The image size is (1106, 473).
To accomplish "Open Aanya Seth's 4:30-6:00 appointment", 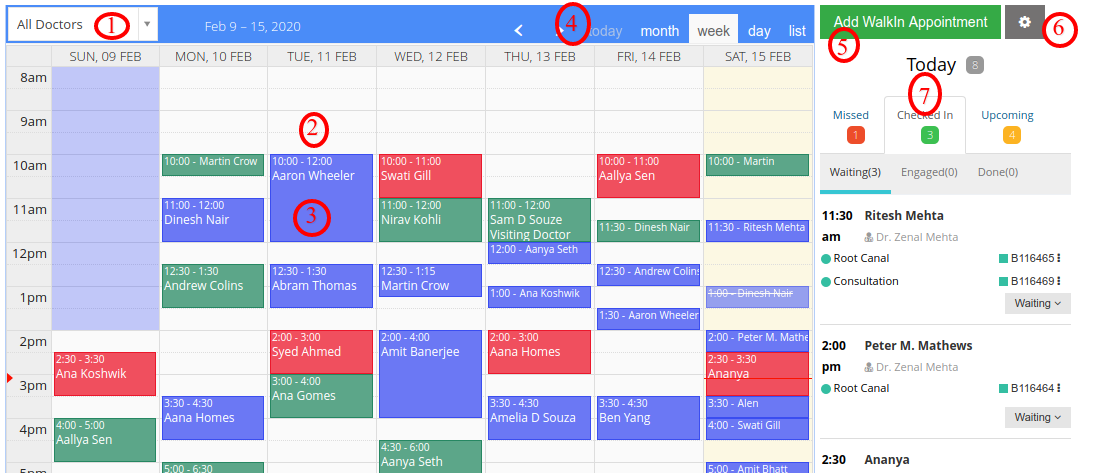I will [x=430, y=456].
